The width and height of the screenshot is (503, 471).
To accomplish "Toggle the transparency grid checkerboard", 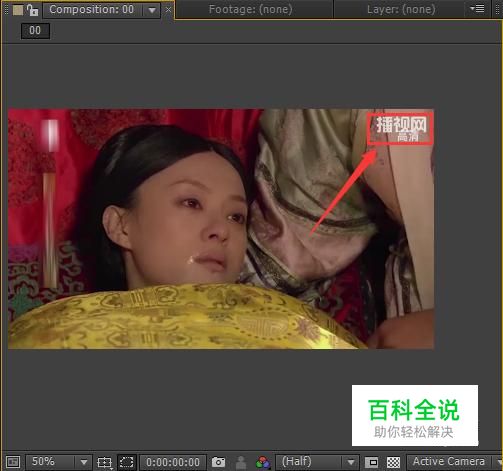I will tap(393, 462).
